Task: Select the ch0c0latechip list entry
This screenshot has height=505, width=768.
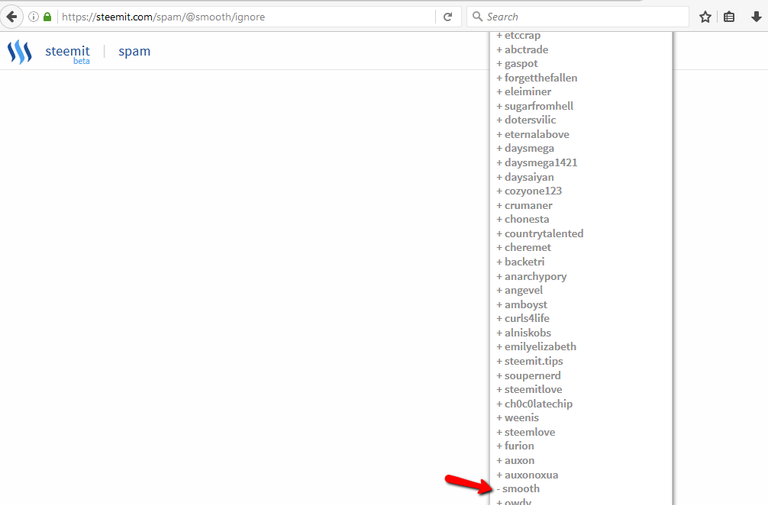Action: point(534,404)
